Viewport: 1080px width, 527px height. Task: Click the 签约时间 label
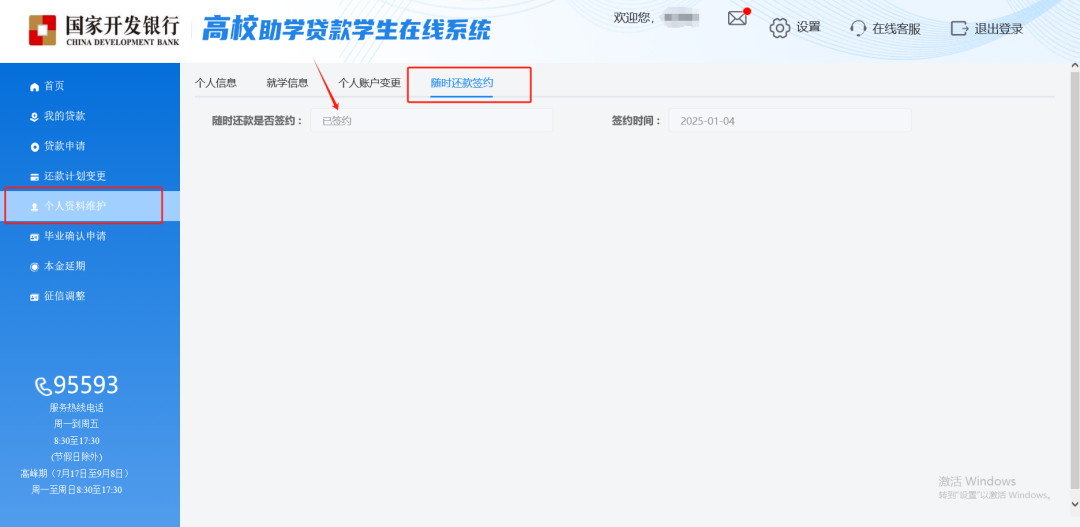[636, 121]
